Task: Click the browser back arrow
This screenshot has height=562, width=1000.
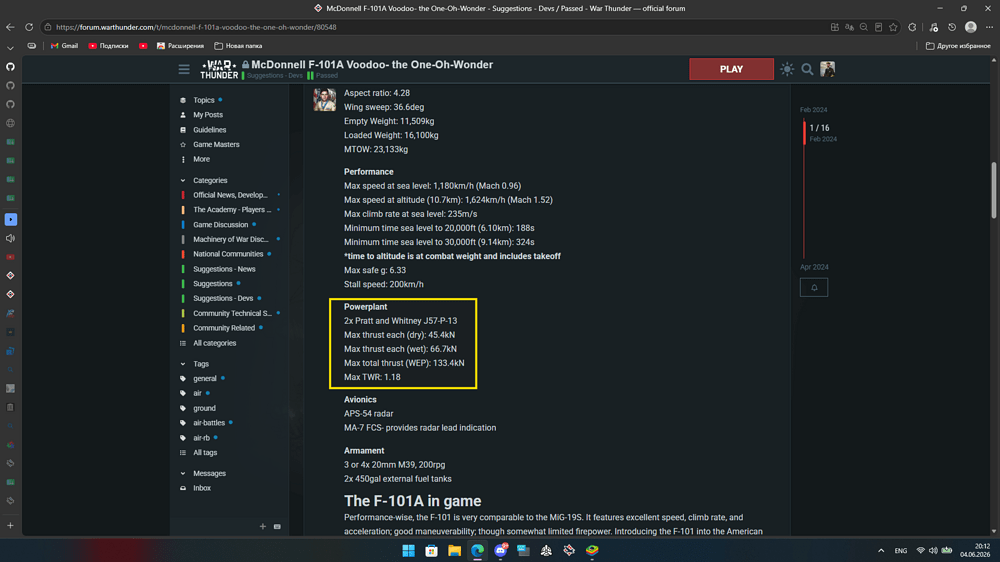Action: click(x=10, y=27)
